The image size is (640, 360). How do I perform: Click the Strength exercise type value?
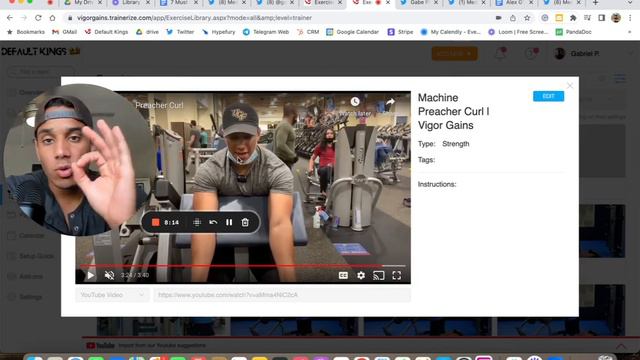click(x=456, y=144)
